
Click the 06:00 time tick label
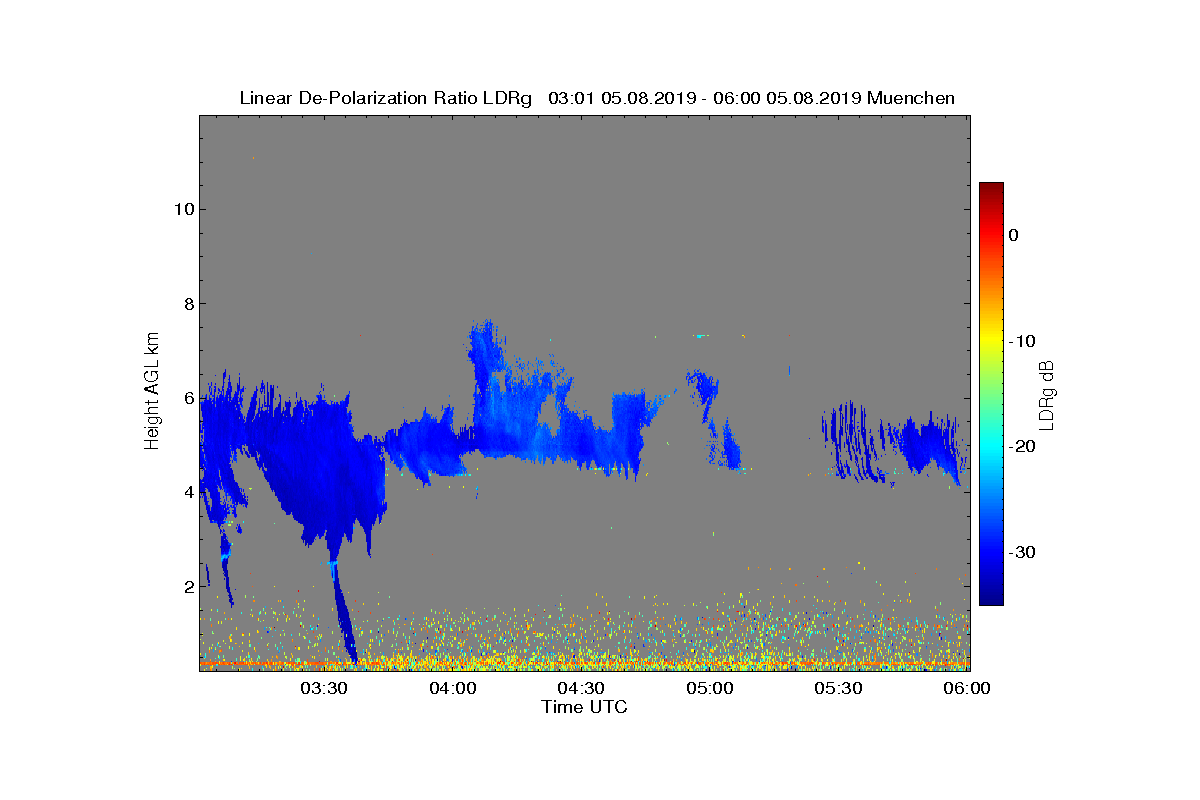point(966,688)
